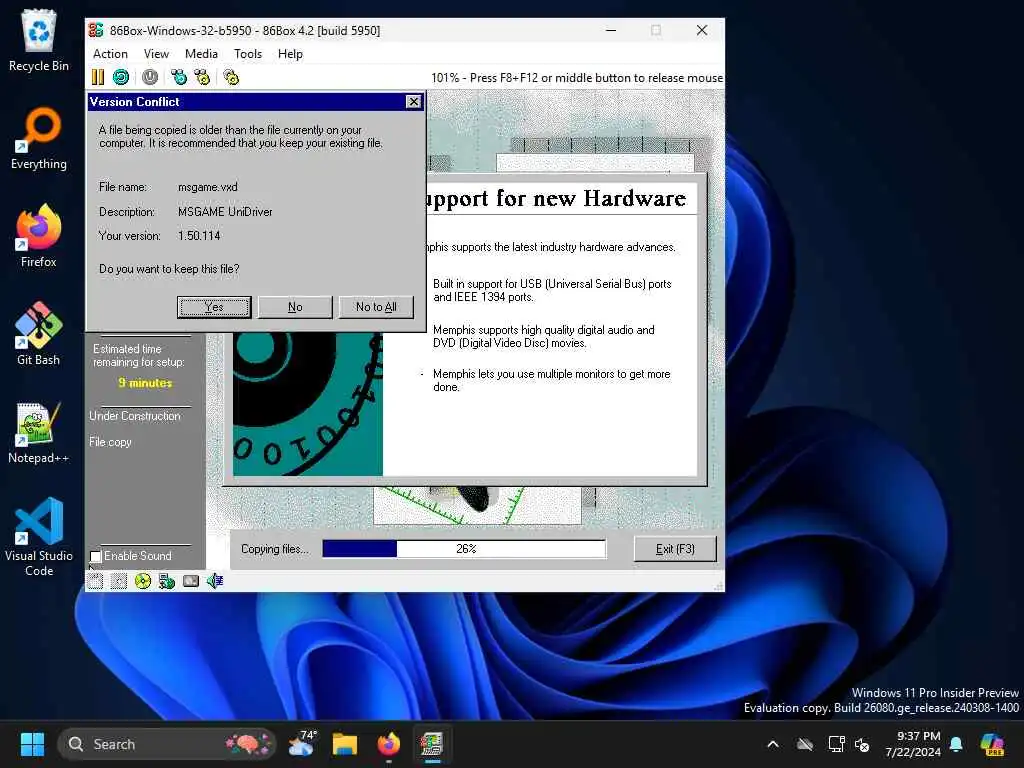
Task: Click the gray ACPI power-off icon
Action: pyautogui.click(x=150, y=77)
